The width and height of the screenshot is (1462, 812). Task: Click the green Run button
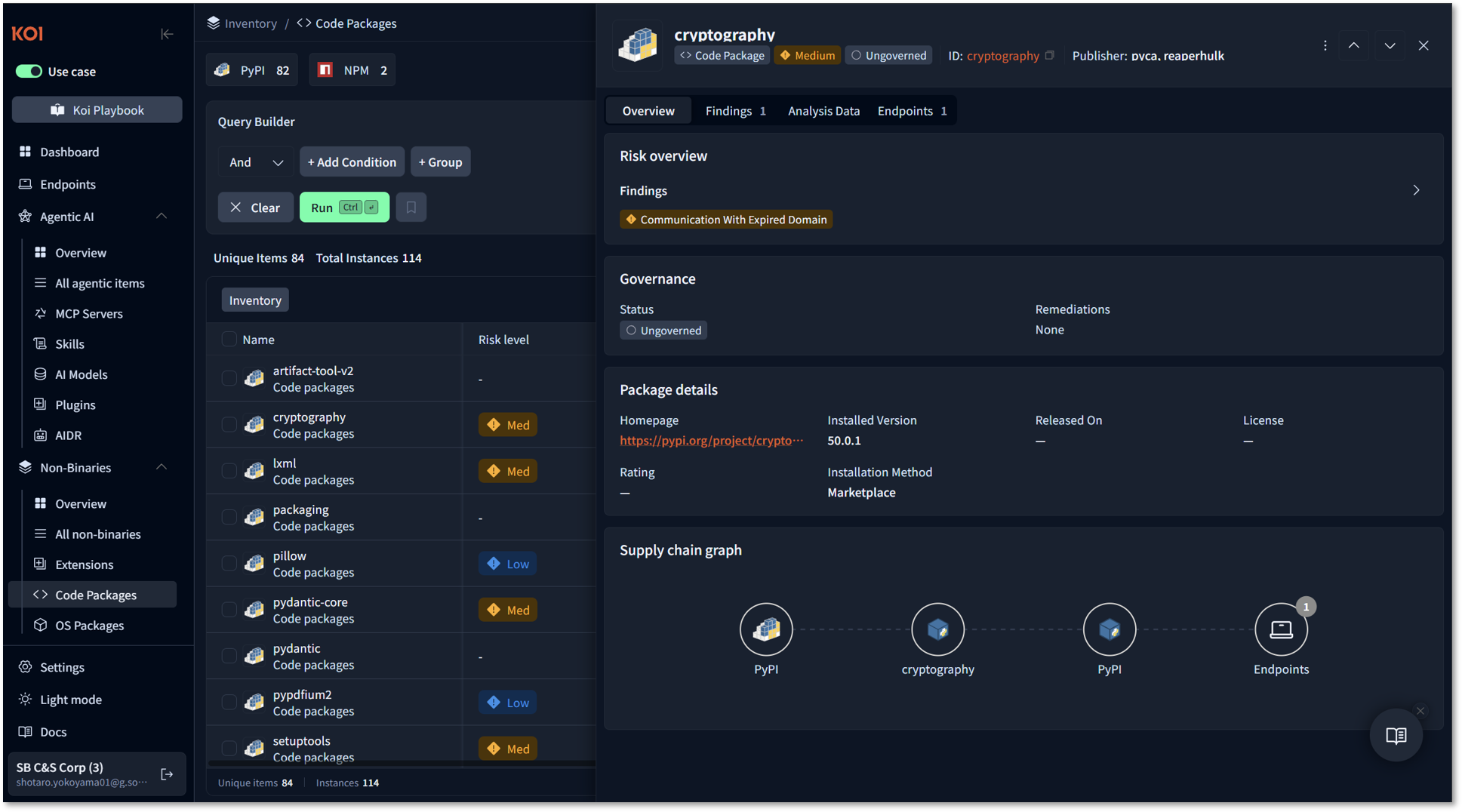click(x=344, y=207)
